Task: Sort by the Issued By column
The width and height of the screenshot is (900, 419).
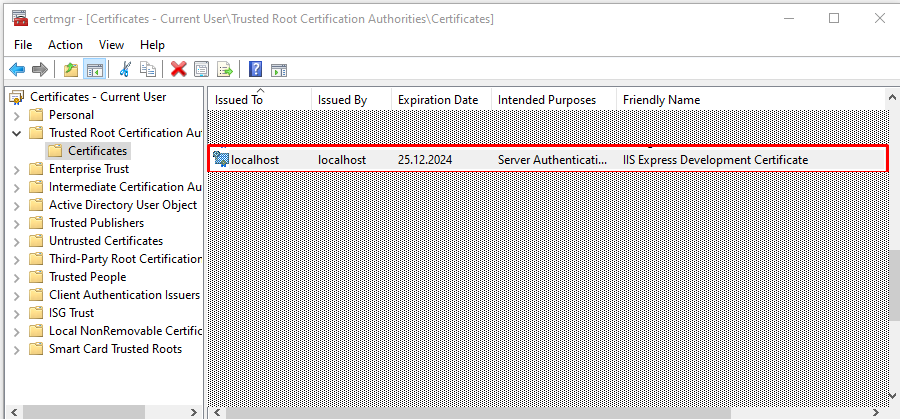Action: (x=351, y=99)
